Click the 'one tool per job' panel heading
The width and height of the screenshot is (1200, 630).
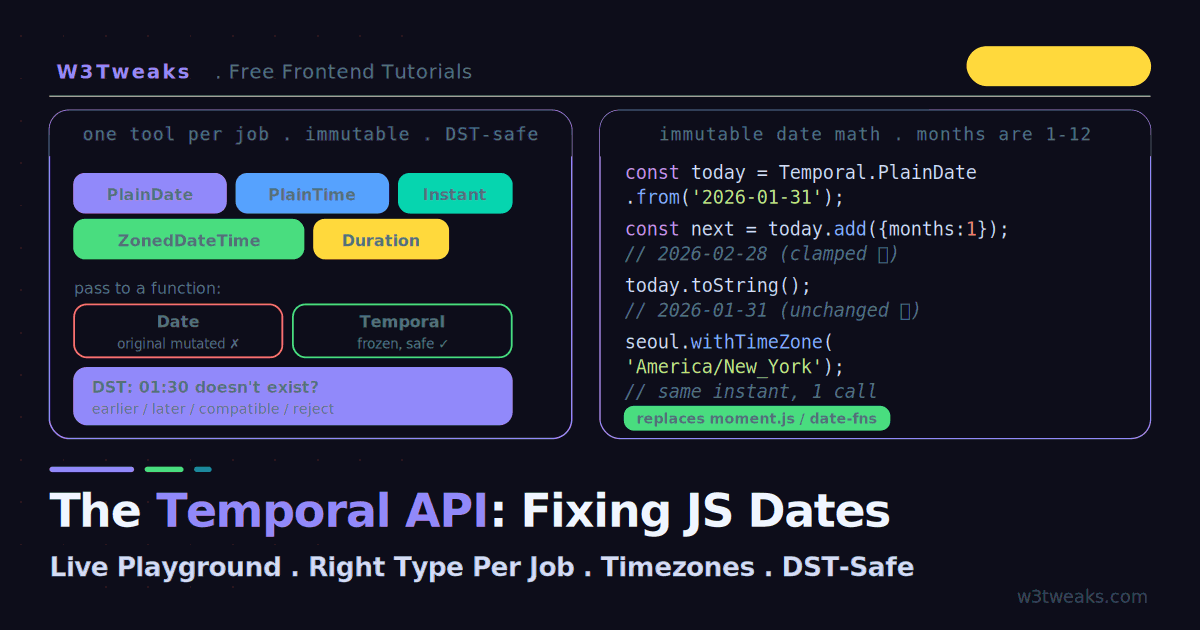[310, 134]
